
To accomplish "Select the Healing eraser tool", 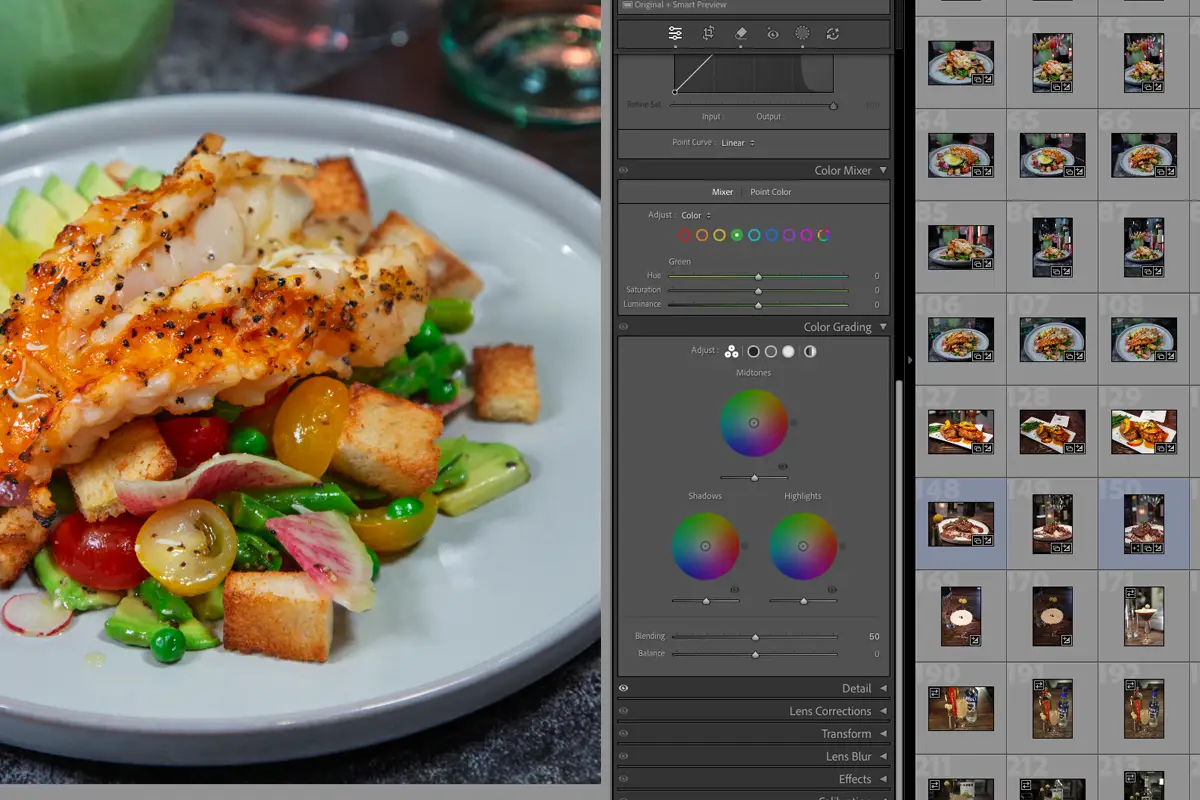I will 741,33.
